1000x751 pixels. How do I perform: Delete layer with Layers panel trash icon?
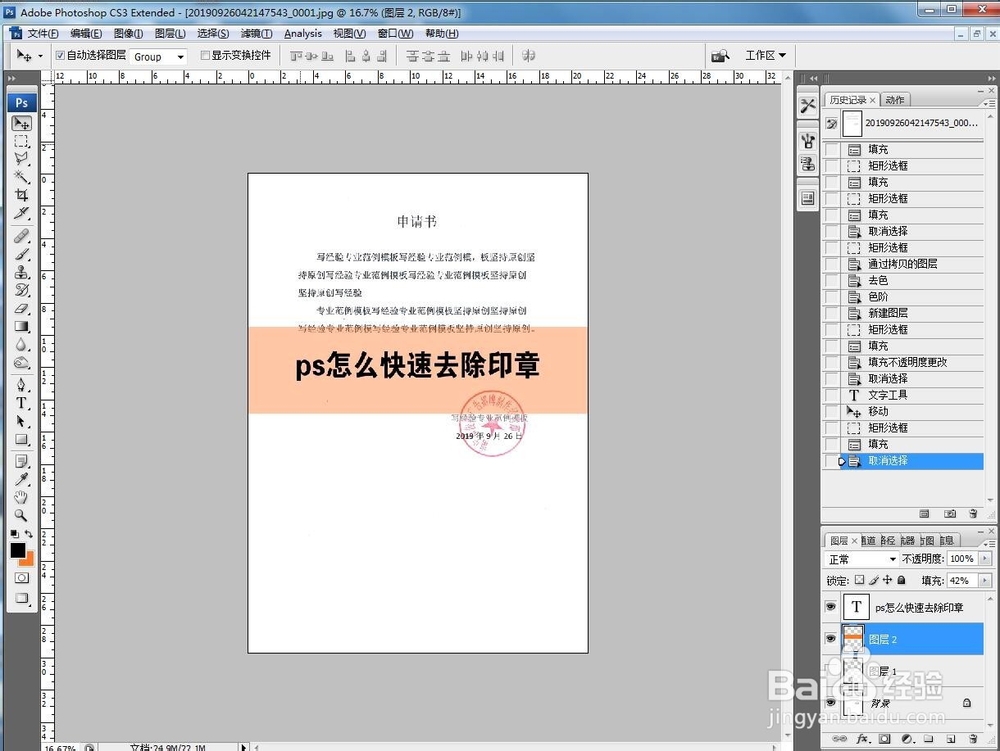[x=973, y=739]
